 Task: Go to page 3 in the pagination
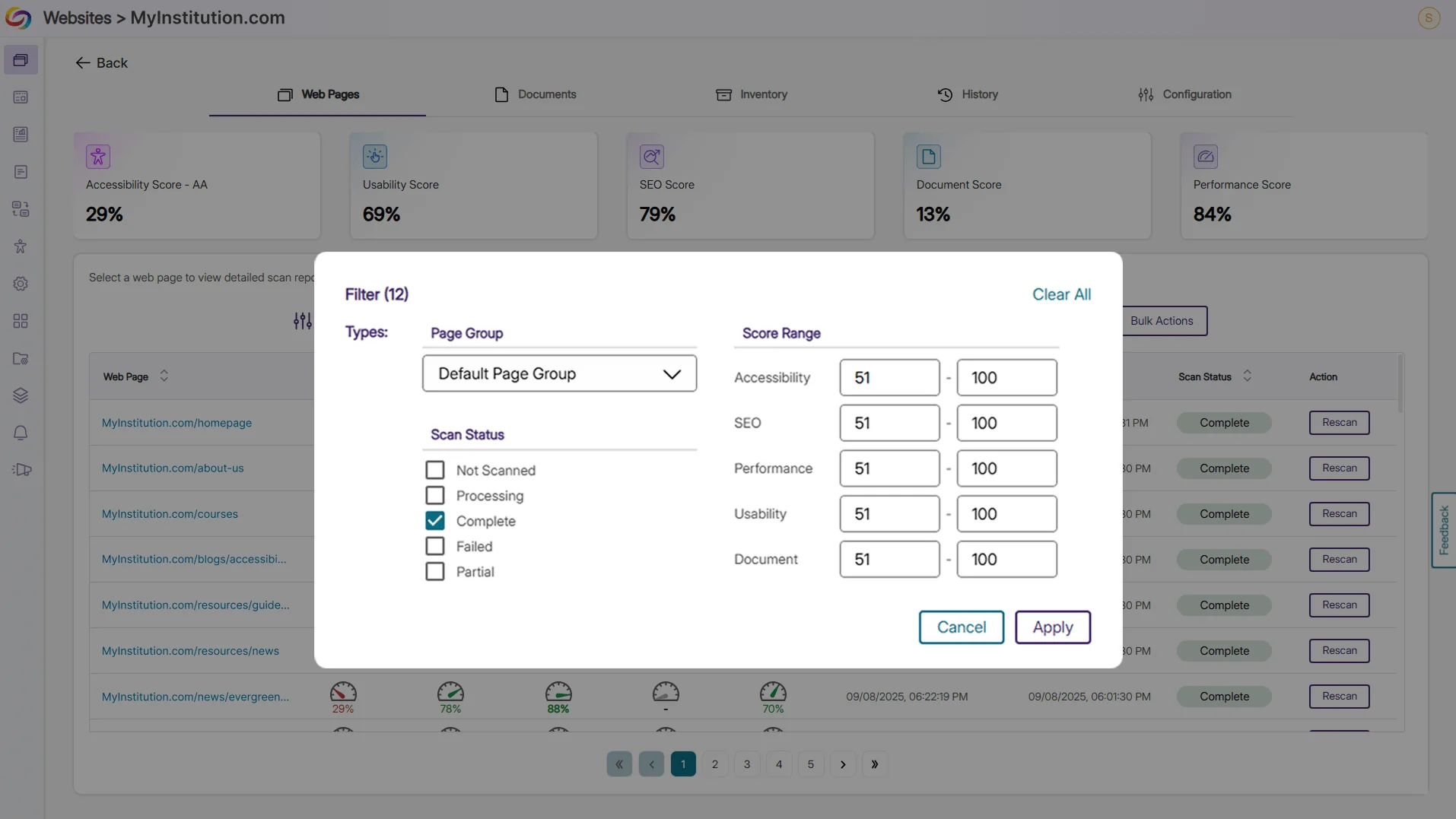pos(746,764)
